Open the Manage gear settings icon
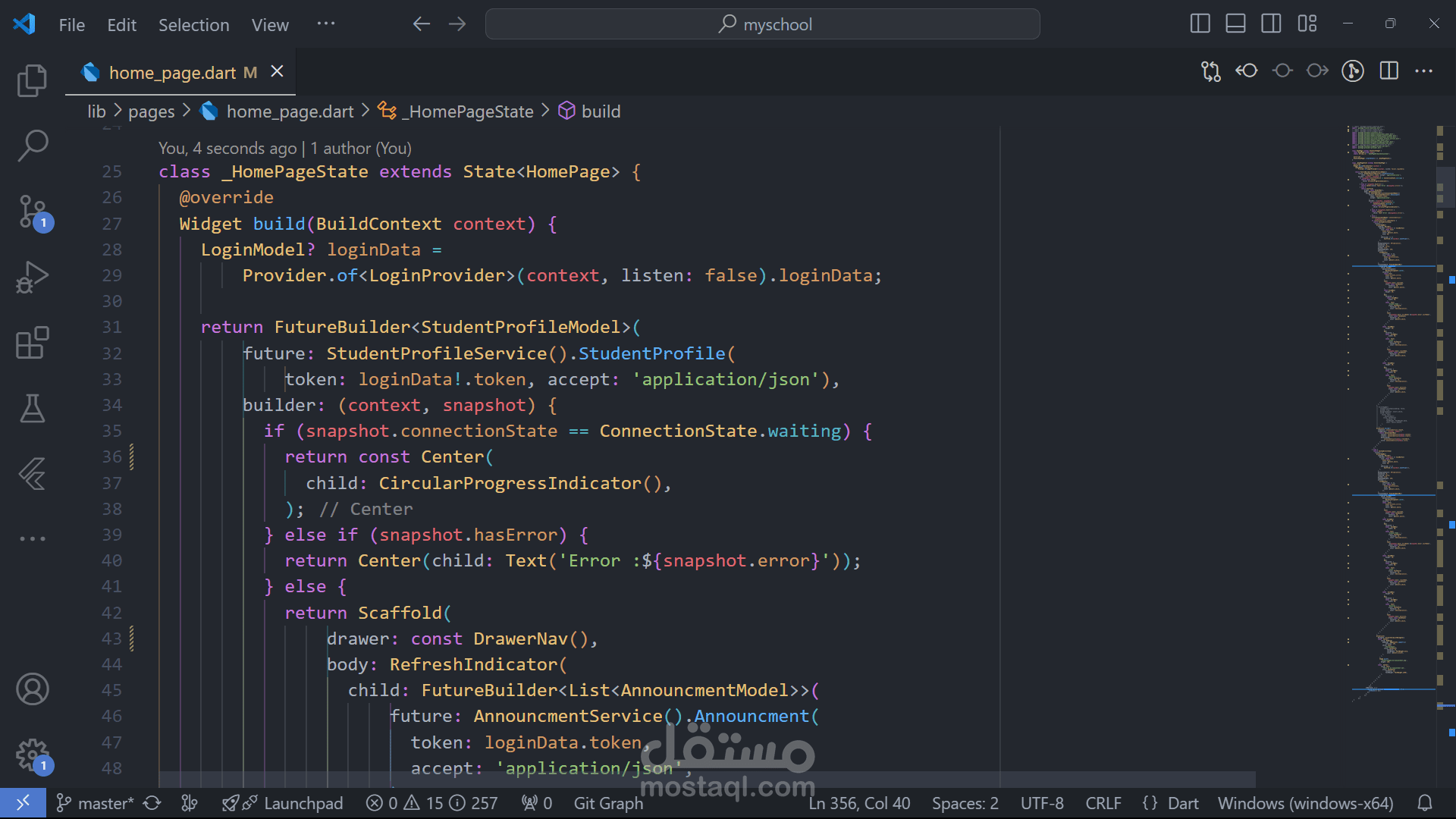Viewport: 1456px width, 819px height. (32, 754)
